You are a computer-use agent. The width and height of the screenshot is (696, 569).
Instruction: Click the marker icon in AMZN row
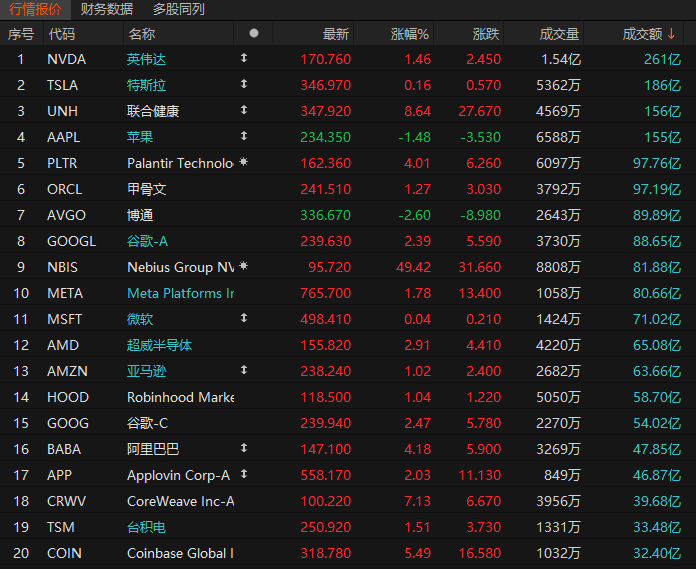click(244, 370)
